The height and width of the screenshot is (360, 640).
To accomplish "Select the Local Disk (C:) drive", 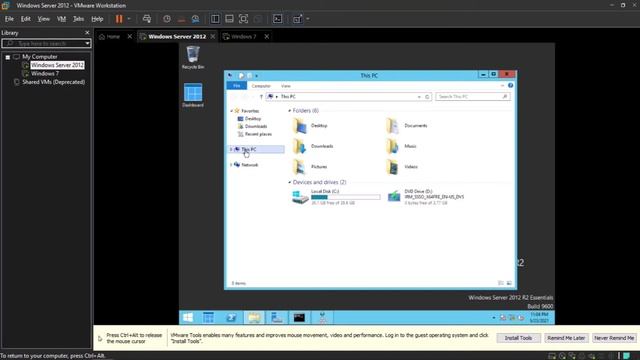I will point(336,197).
